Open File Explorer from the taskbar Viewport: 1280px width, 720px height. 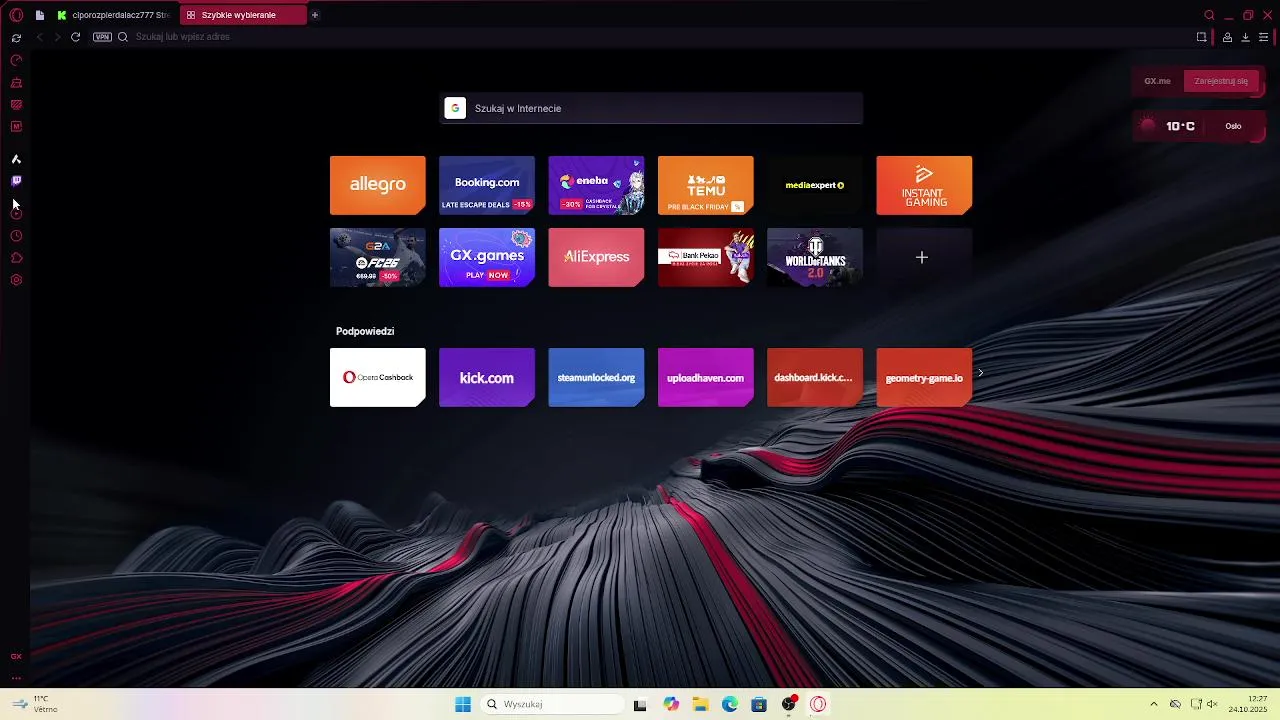[700, 704]
